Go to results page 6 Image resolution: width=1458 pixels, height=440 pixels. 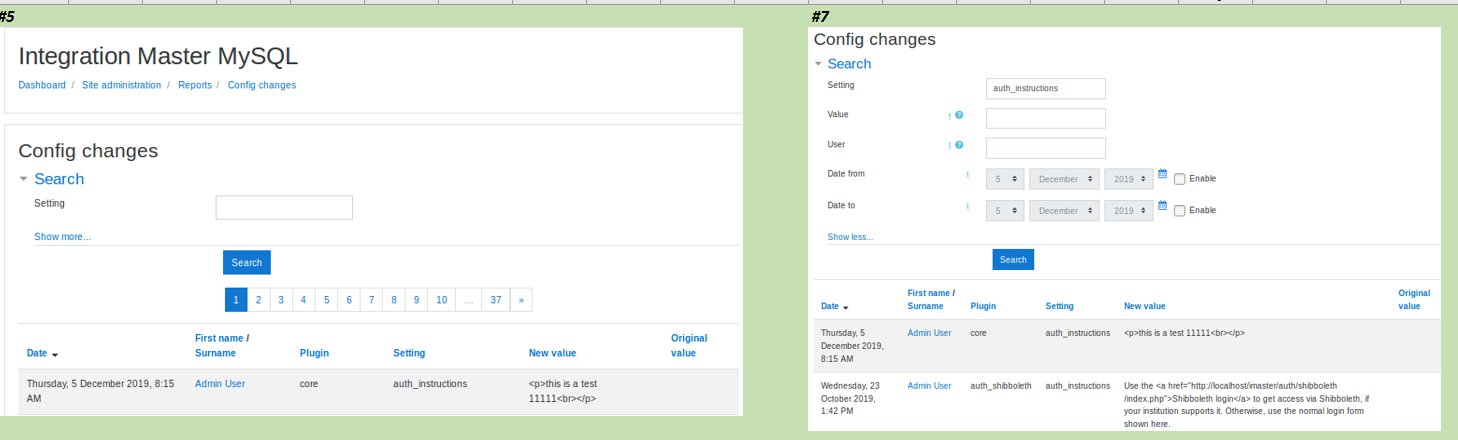point(349,300)
